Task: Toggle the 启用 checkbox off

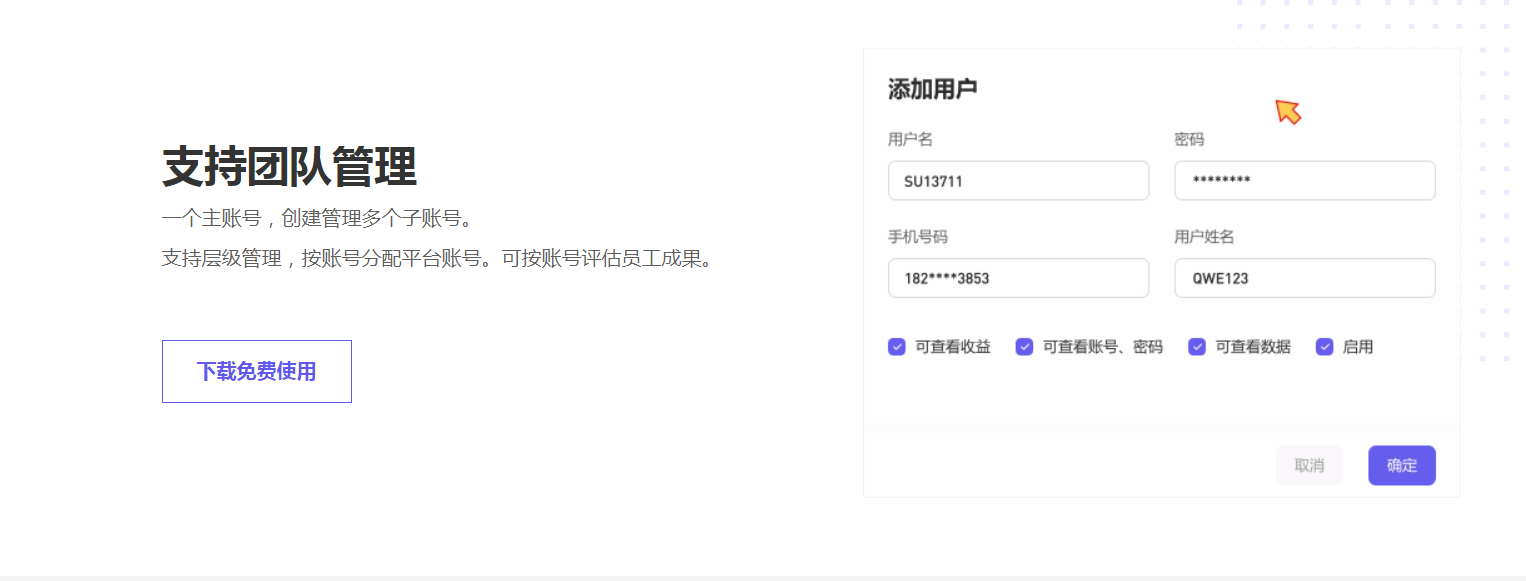Action: [x=1325, y=346]
